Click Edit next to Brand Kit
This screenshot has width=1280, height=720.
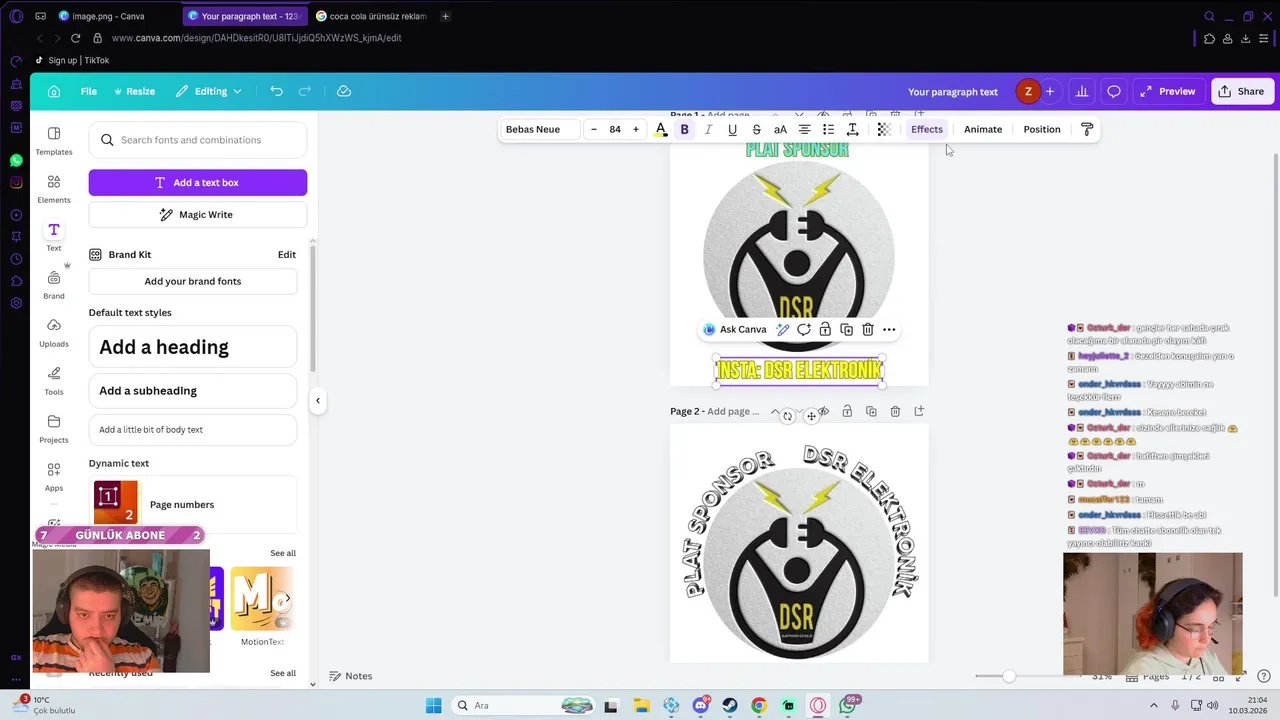pyautogui.click(x=287, y=255)
